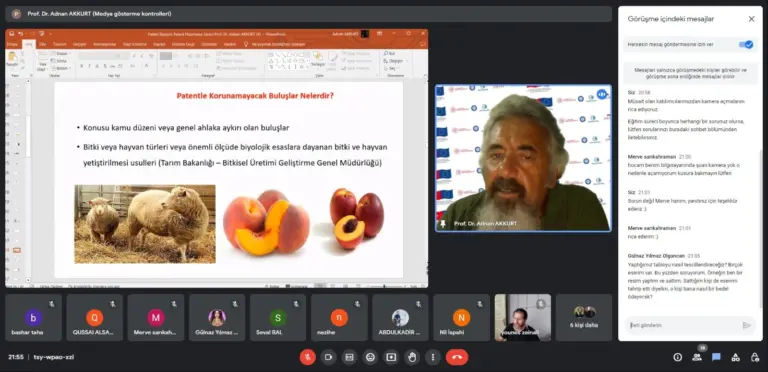Select nezihe participant tile
Image resolution: width=768 pixels, height=372 pixels.
coord(339,317)
